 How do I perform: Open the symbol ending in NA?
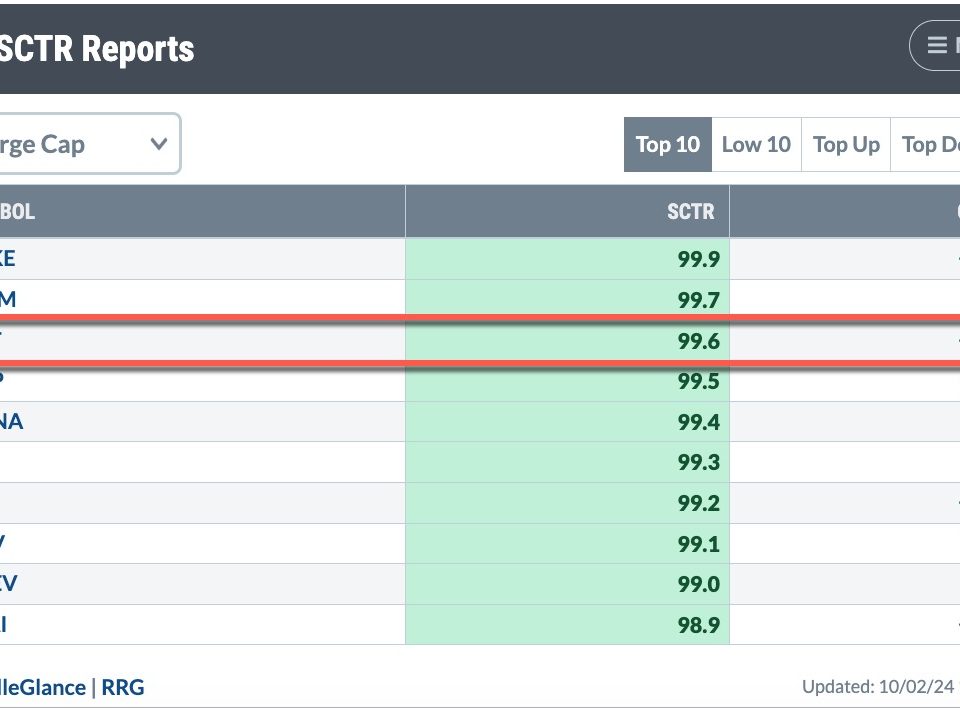(x=11, y=422)
